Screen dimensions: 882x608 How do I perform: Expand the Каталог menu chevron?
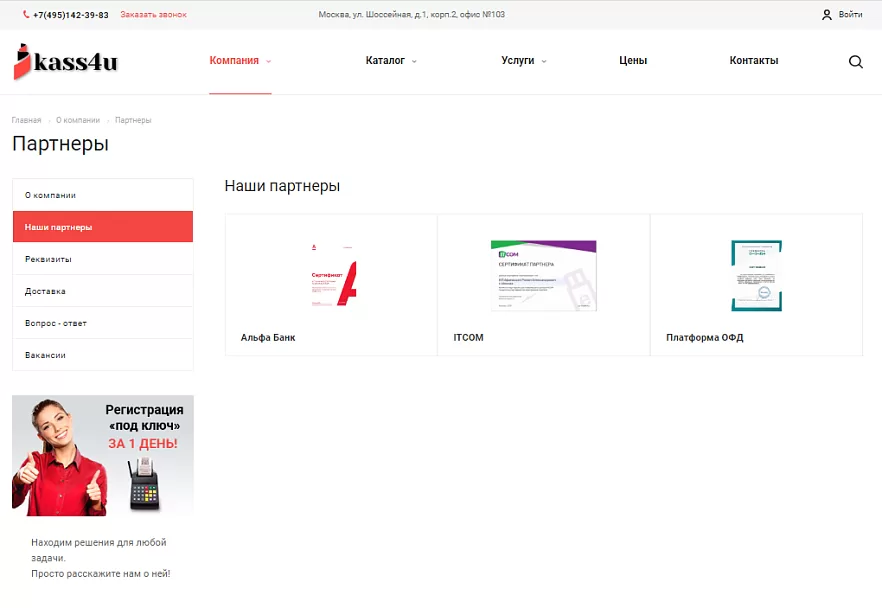pyautogui.click(x=414, y=61)
